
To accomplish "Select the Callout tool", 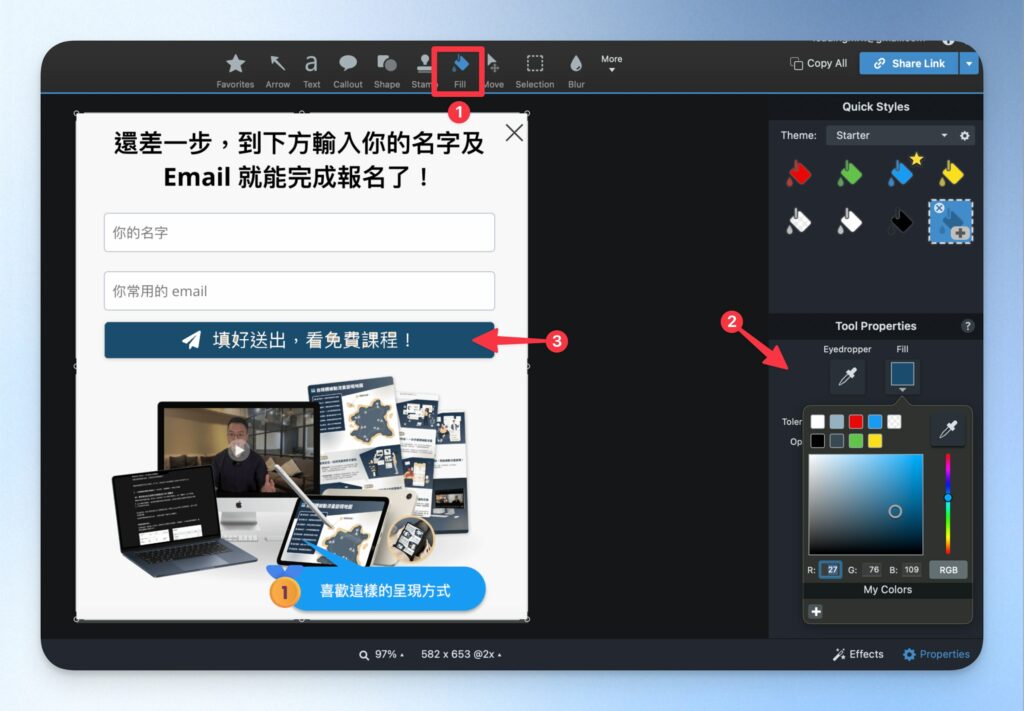I will [x=347, y=71].
